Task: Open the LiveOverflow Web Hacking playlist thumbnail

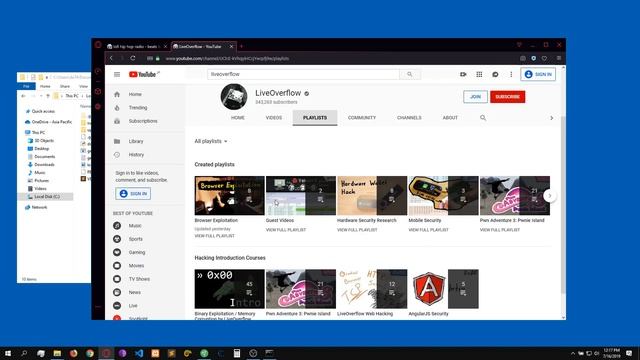Action: tap(372, 289)
